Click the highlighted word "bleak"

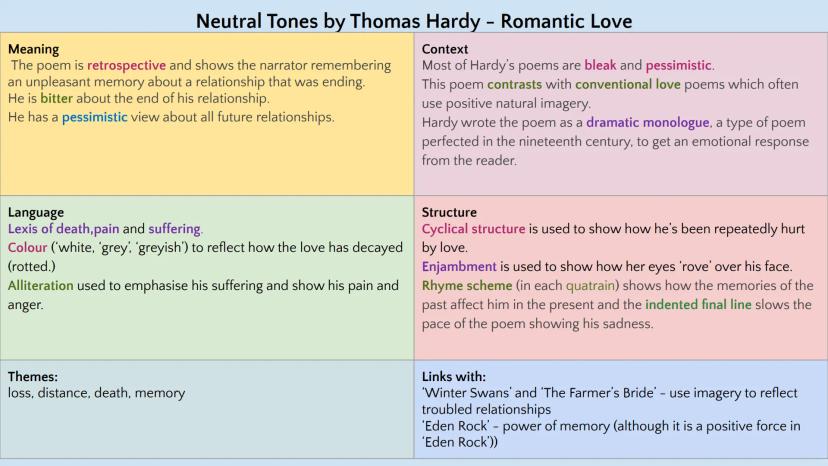[600, 66]
